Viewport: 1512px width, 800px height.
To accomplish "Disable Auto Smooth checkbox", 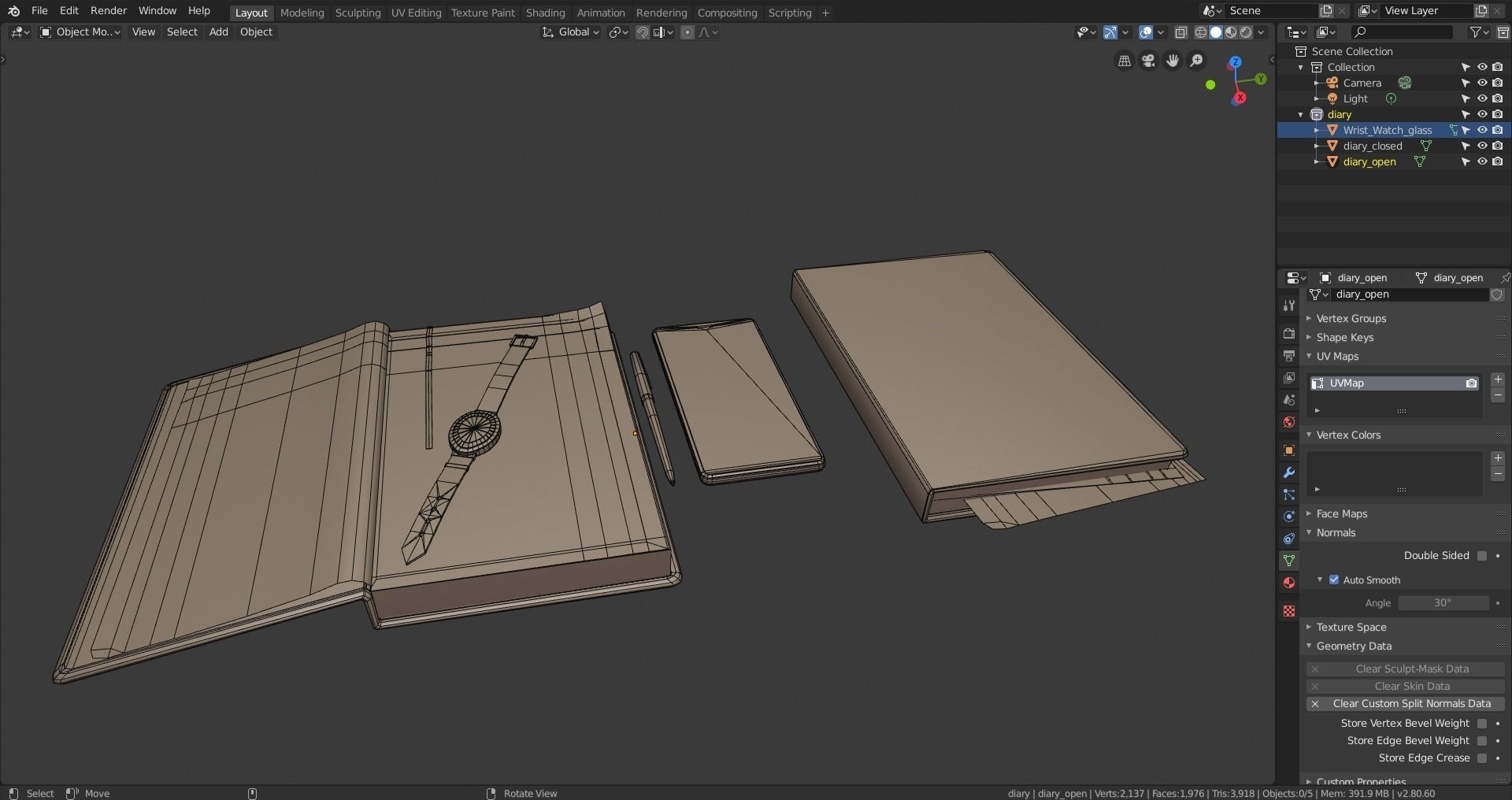I will [1334, 580].
